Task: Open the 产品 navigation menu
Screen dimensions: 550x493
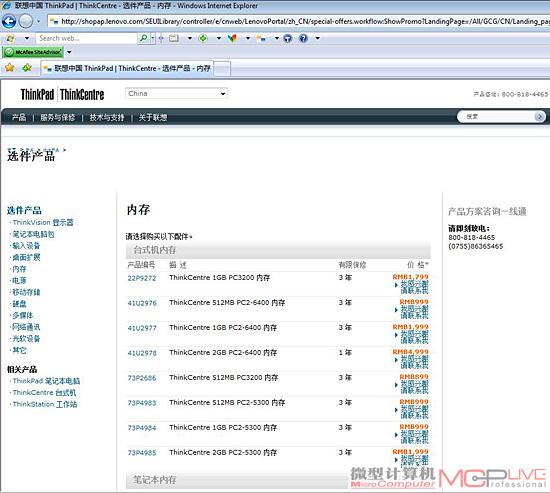Action: [x=19, y=117]
